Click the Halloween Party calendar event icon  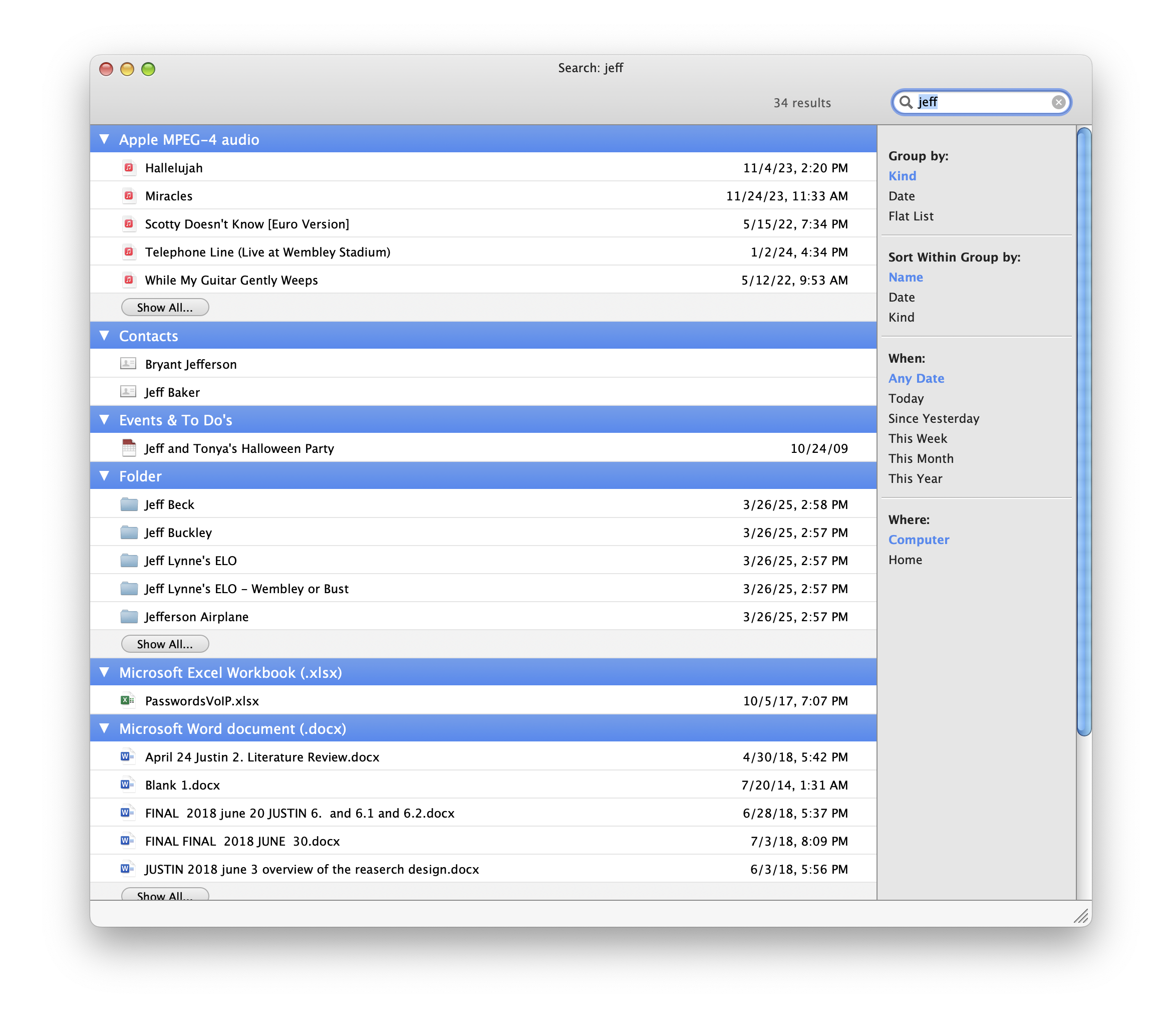coord(129,448)
